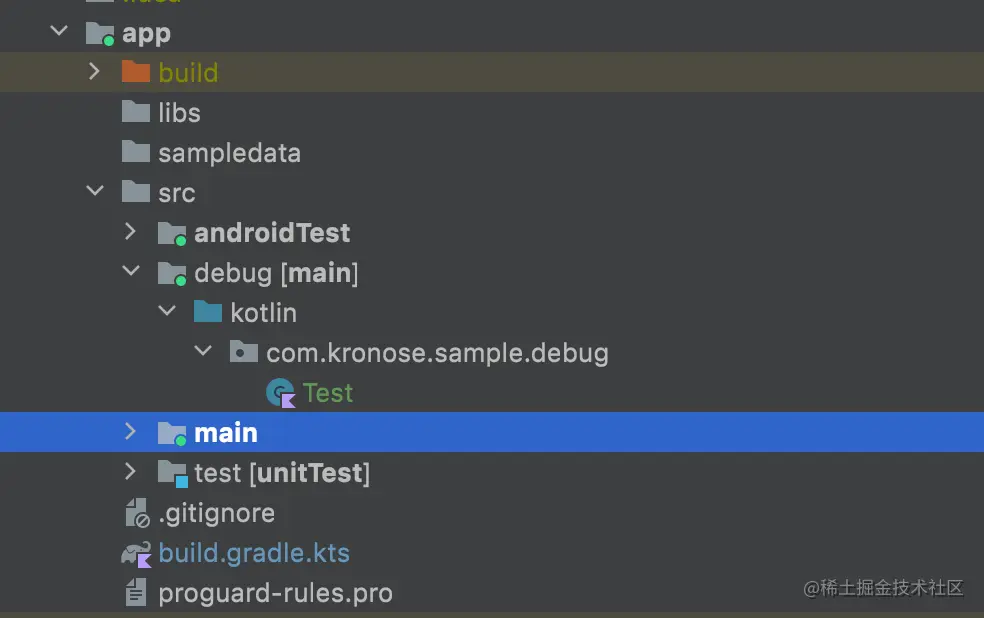Click the proguard-rules.pro text file icon
Screen dimensions: 984x618
pyautogui.click(x=136, y=593)
